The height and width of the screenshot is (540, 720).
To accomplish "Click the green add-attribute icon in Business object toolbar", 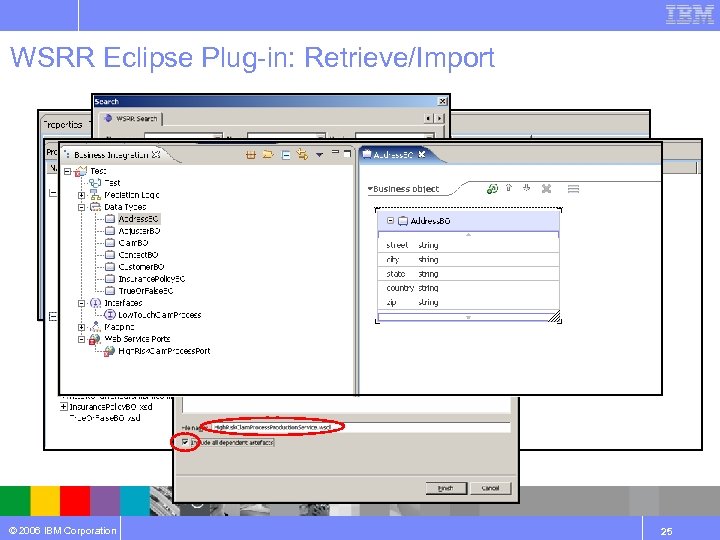I will [x=492, y=189].
